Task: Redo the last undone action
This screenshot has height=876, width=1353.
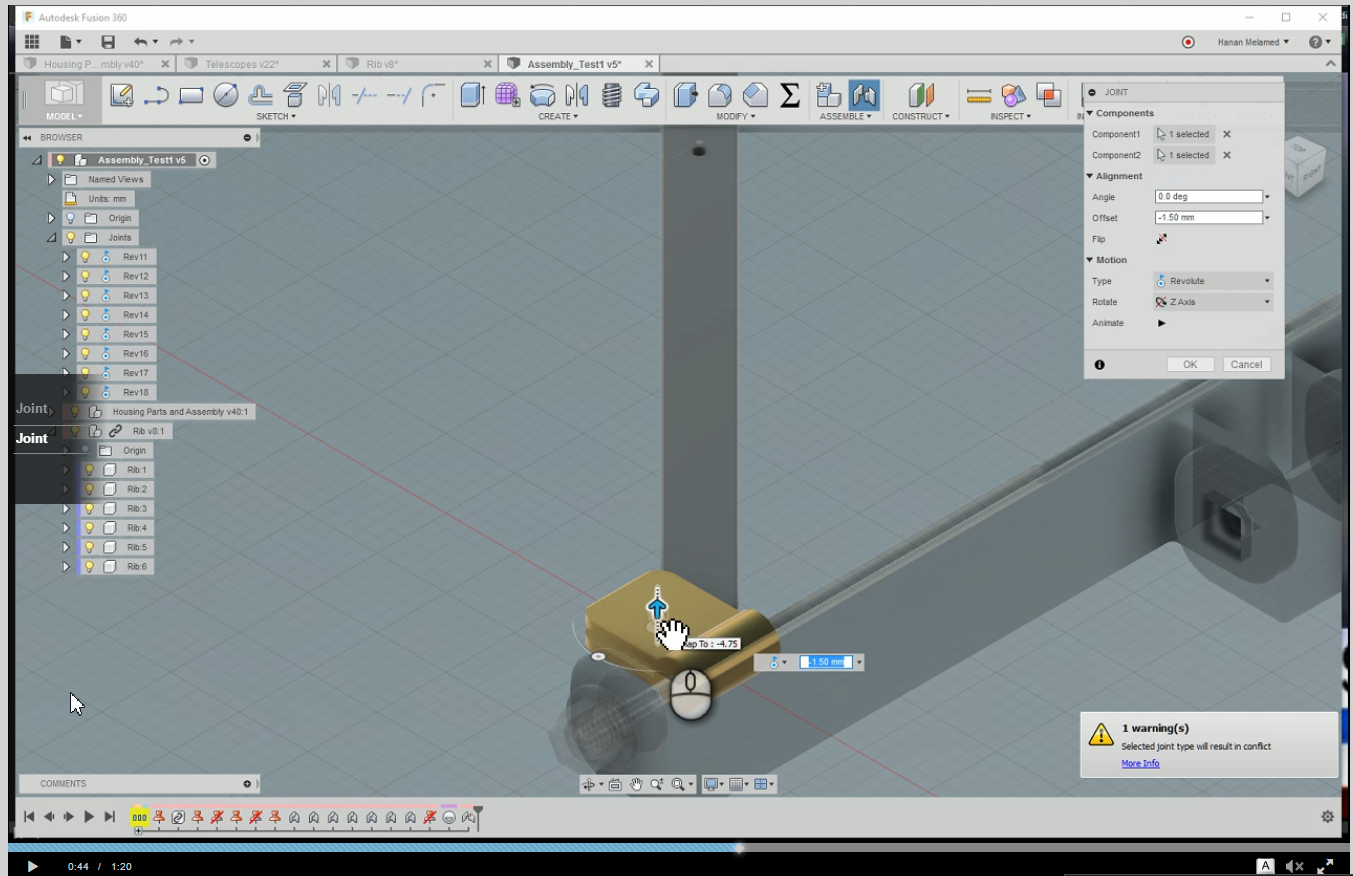Action: coord(176,42)
